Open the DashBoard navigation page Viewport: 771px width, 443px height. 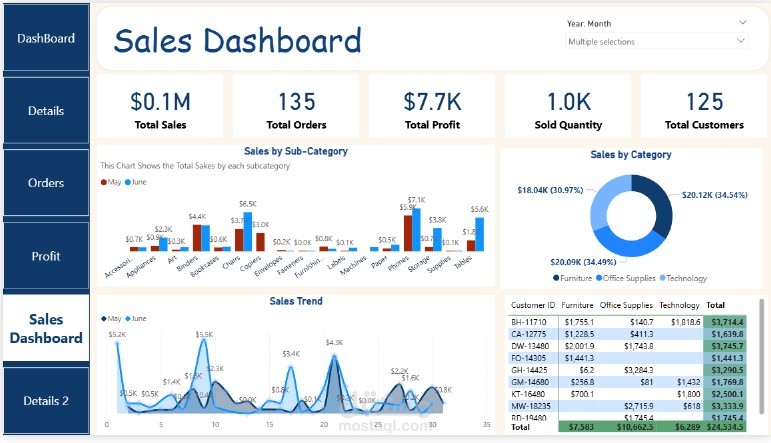46,38
